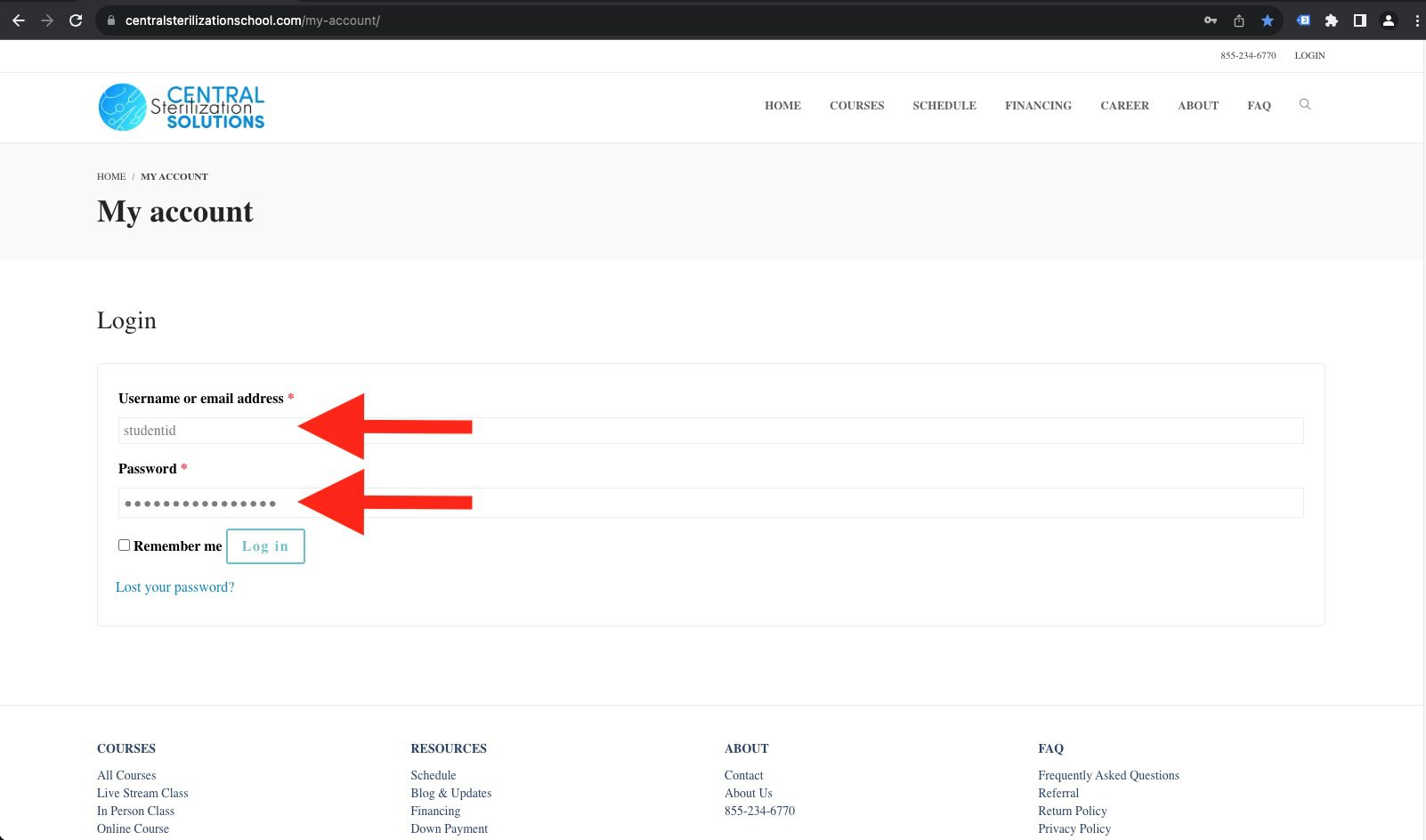Click the RESOURCES footer heading
This screenshot has width=1426, height=840.
click(449, 748)
